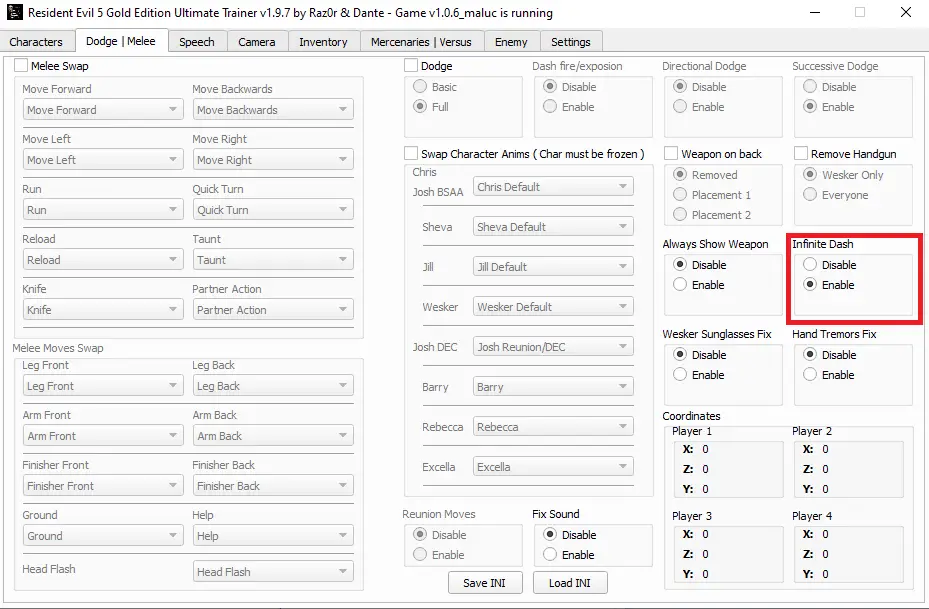
Task: Click the Save INI button
Action: click(485, 583)
